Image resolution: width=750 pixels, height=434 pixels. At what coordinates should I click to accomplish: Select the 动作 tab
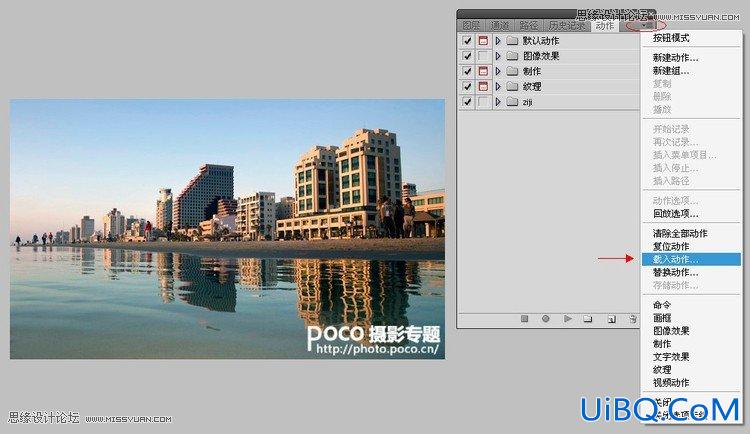click(x=605, y=26)
